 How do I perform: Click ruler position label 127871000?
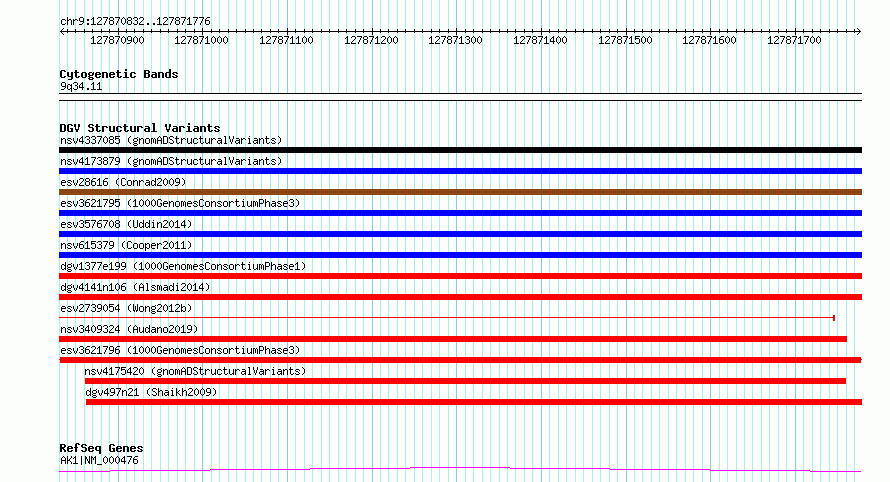click(x=201, y=40)
